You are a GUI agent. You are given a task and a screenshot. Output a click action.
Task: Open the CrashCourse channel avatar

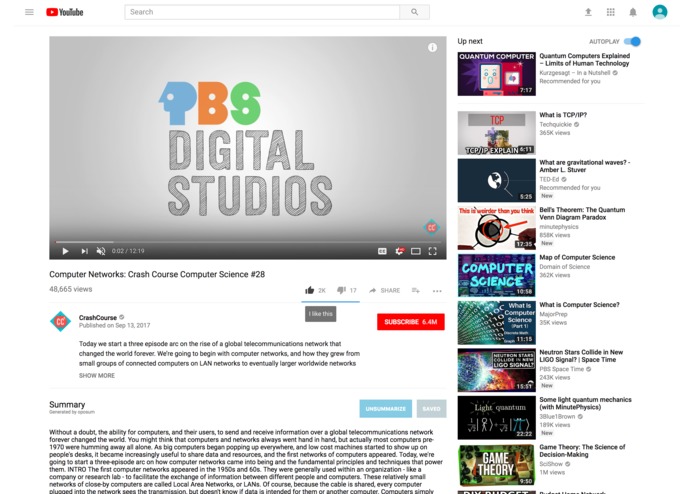coord(61,322)
